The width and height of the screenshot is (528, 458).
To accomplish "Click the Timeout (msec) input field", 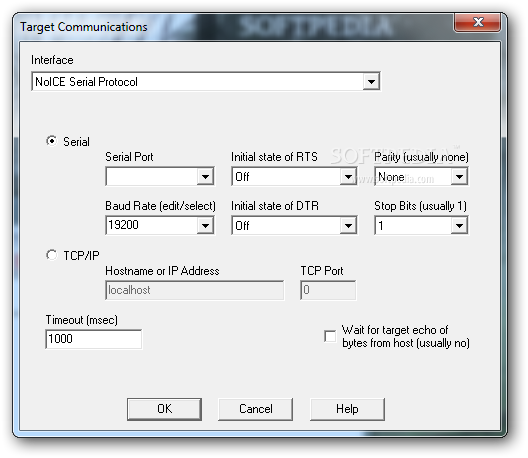I will [x=94, y=339].
